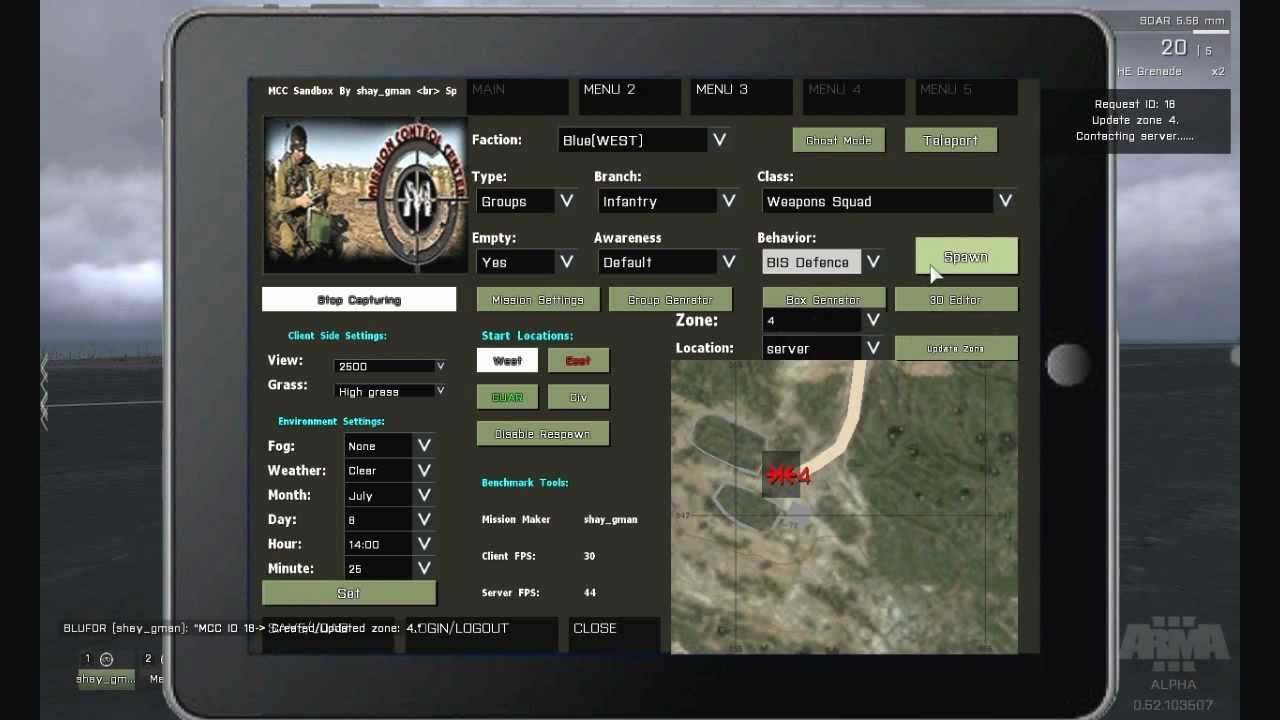Image resolution: width=1280 pixels, height=720 pixels.
Task: Click the Client FPS value 30
Action: tap(589, 556)
